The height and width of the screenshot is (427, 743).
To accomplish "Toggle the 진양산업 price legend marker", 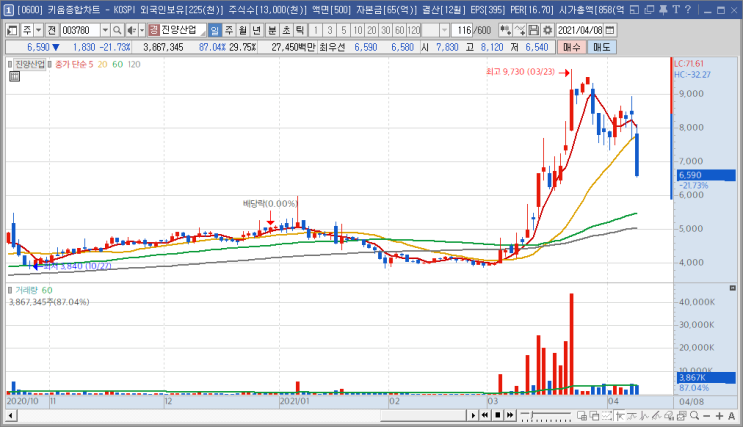I will tap(9, 64).
